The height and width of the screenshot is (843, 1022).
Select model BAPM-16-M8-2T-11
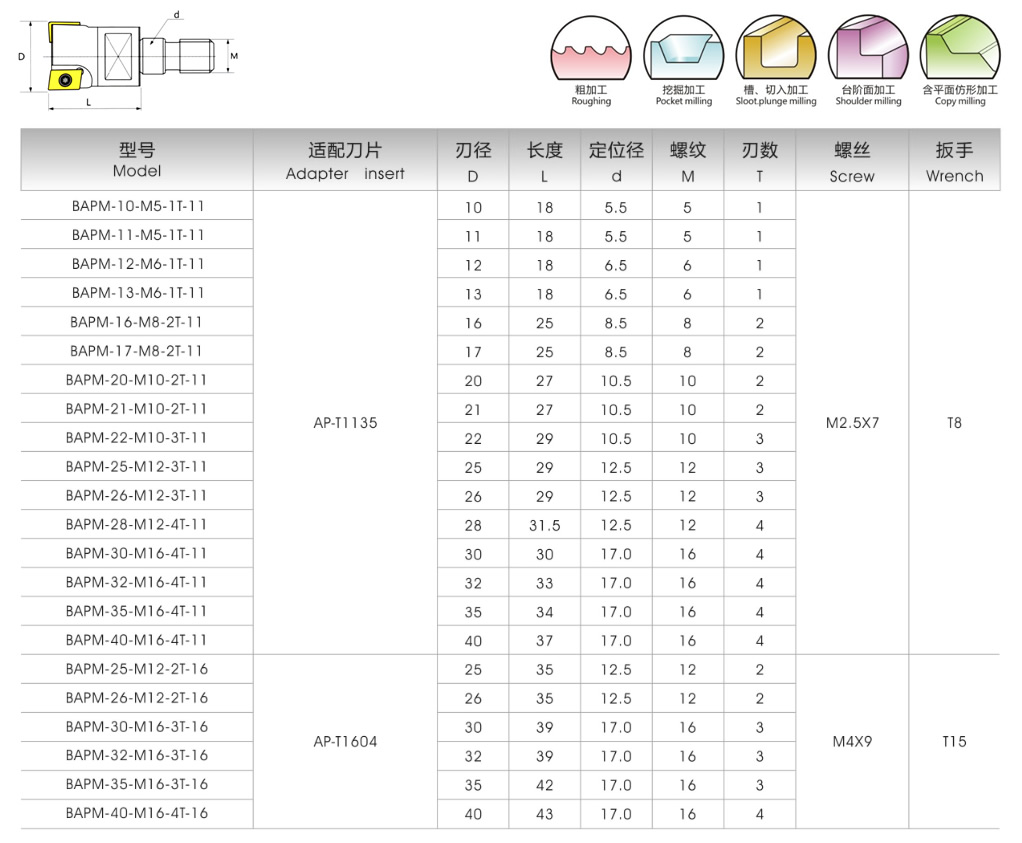[x=136, y=322]
